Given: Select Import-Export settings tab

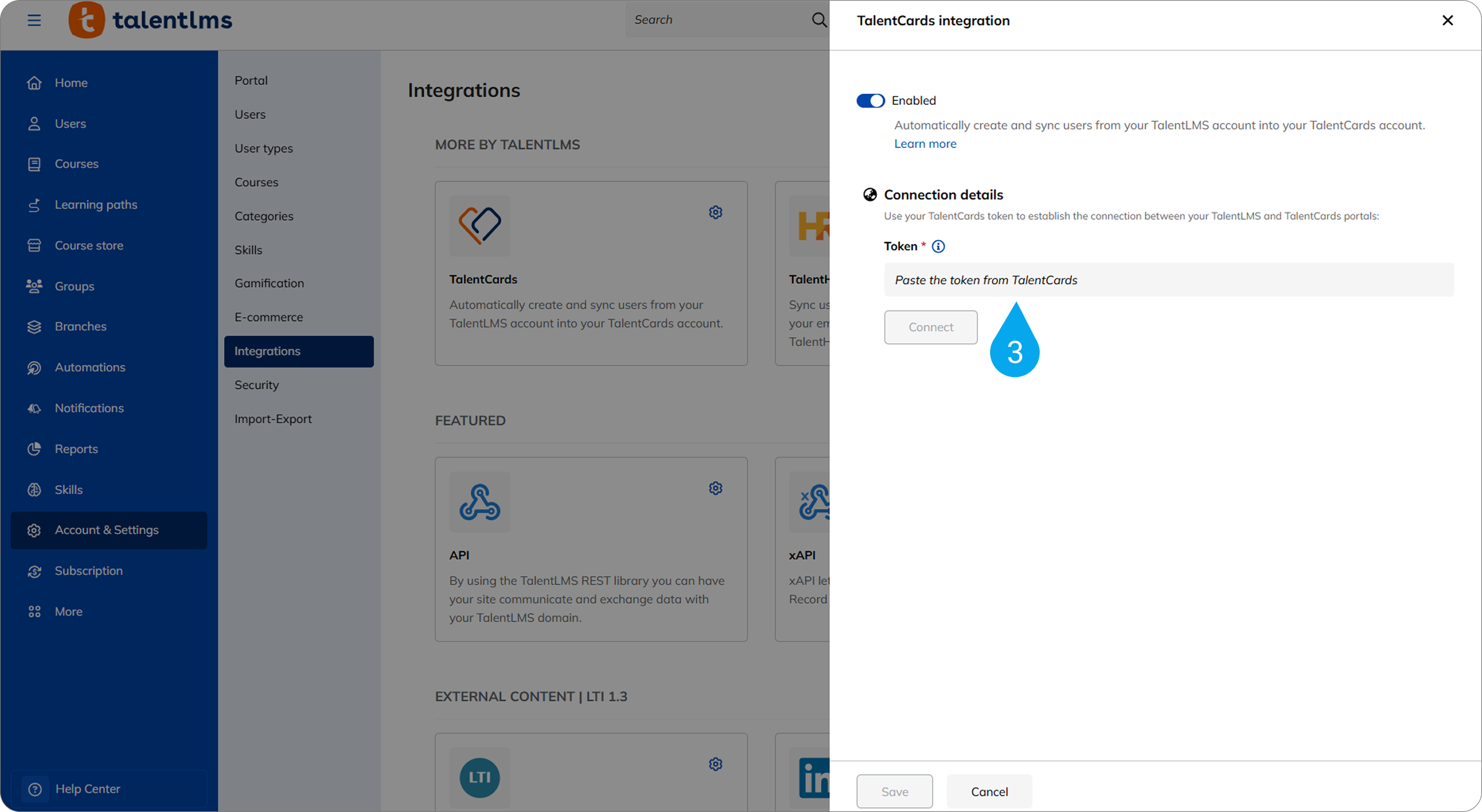Looking at the screenshot, I should point(299,419).
